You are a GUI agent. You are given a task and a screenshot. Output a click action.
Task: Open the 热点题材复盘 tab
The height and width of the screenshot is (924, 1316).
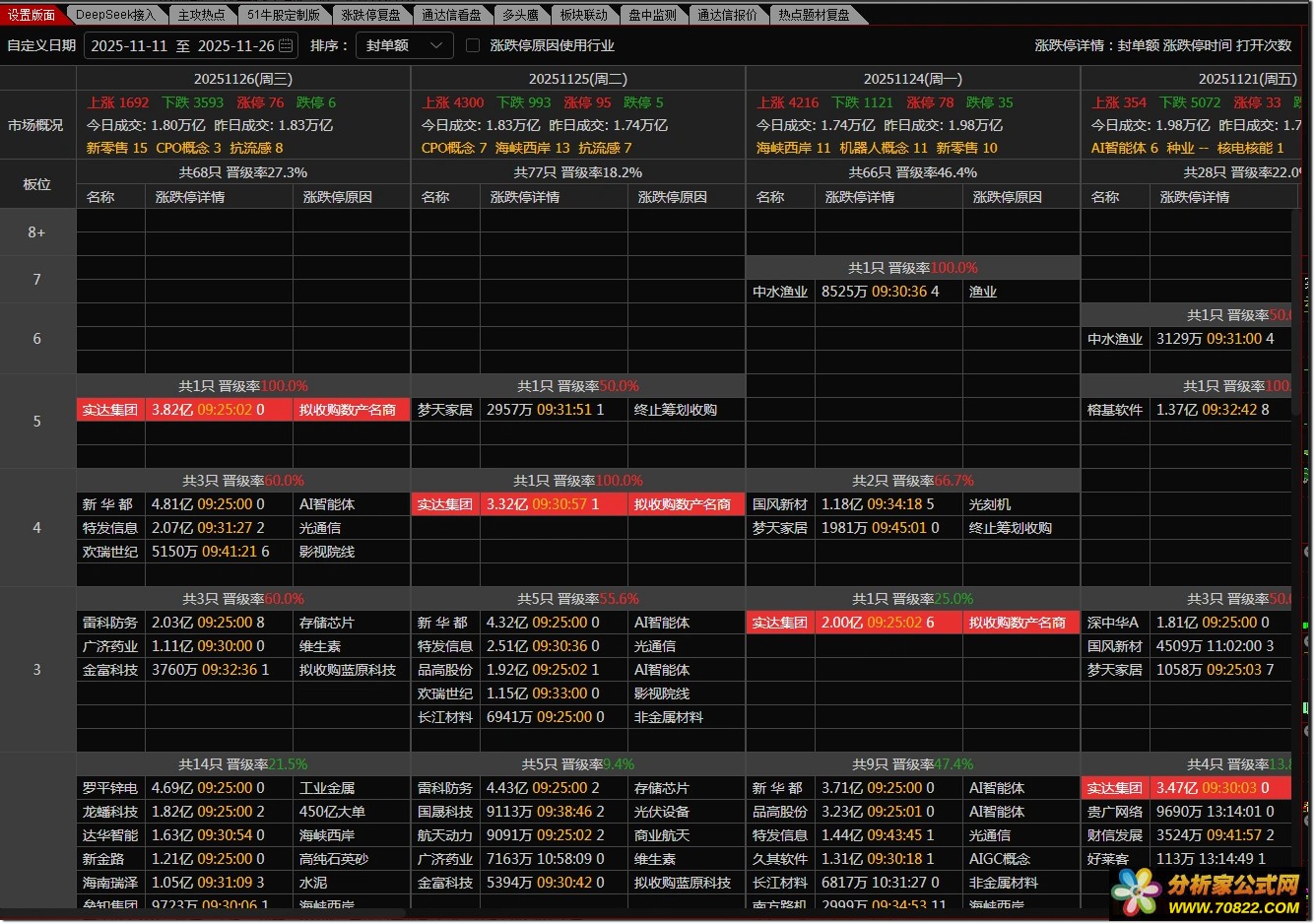(x=814, y=15)
